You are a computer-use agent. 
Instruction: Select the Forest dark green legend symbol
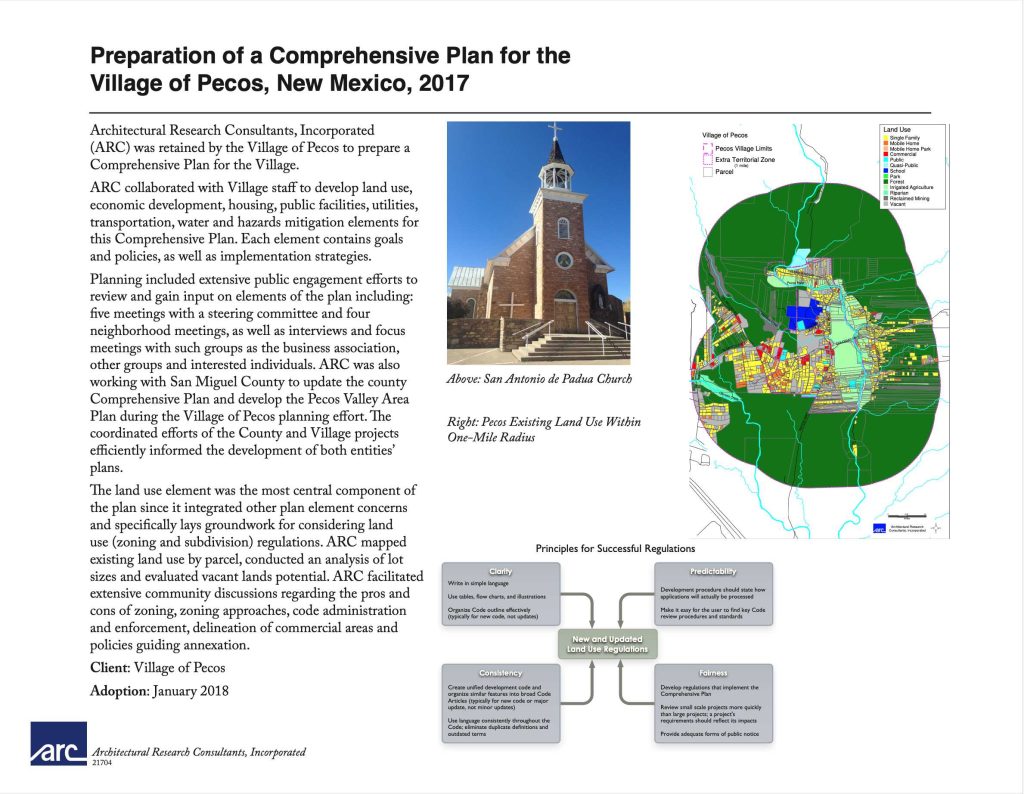click(886, 181)
